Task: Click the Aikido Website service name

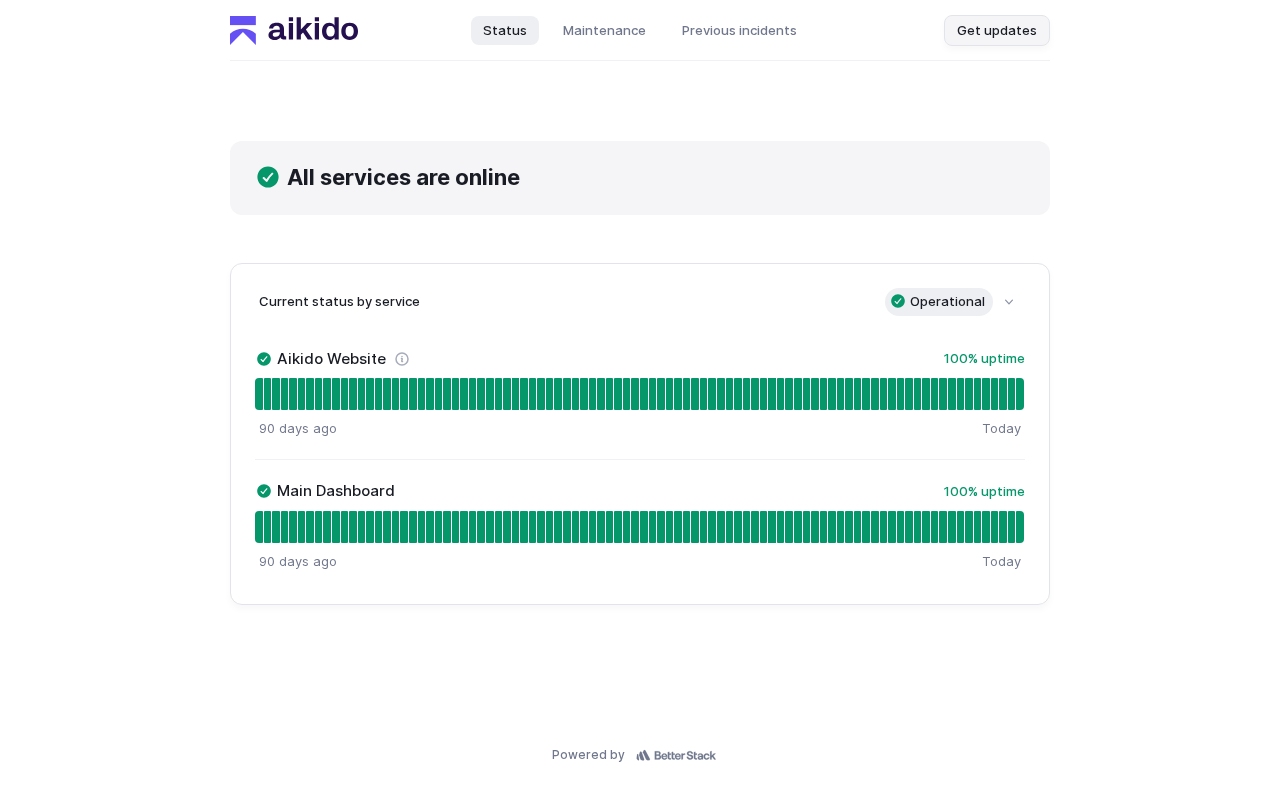Action: 331,359
